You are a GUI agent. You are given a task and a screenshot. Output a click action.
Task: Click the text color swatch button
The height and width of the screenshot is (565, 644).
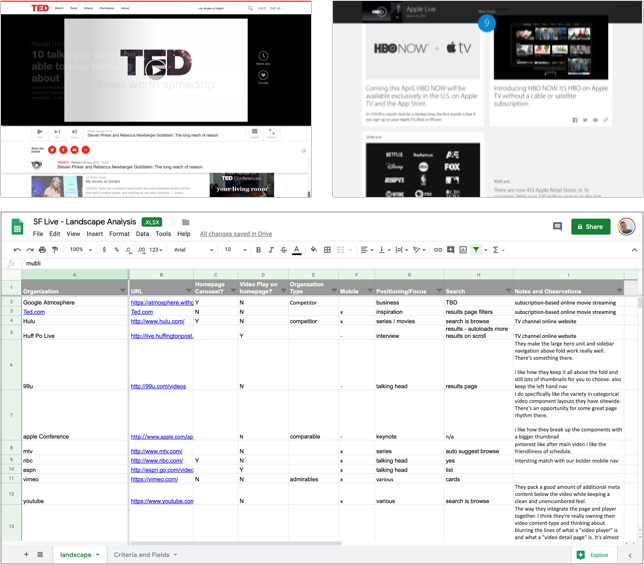[x=297, y=250]
